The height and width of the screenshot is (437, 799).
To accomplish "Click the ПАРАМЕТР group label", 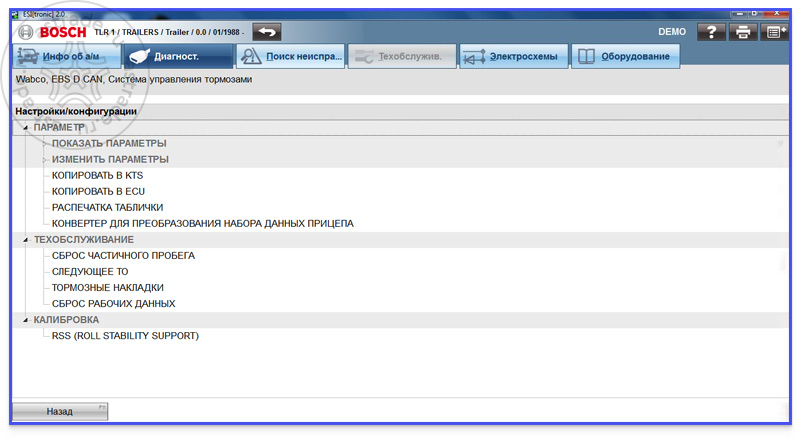I will click(59, 127).
